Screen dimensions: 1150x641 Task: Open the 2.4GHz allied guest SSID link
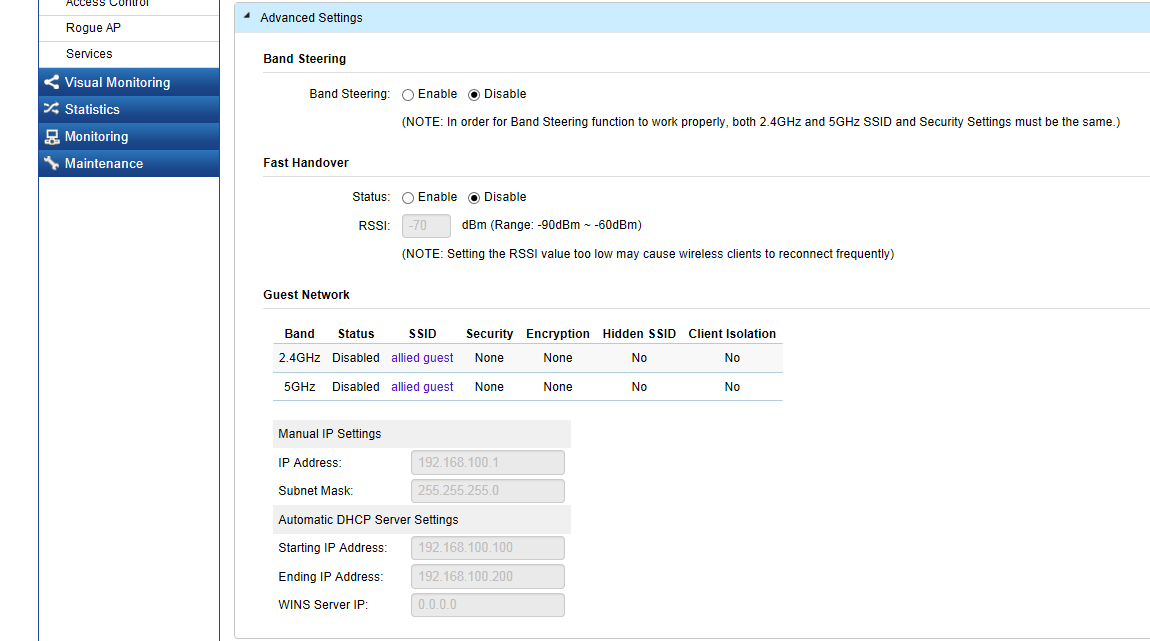point(422,358)
